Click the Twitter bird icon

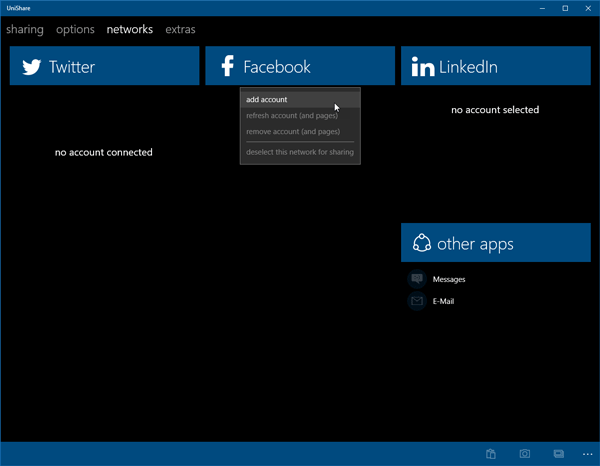click(x=32, y=67)
